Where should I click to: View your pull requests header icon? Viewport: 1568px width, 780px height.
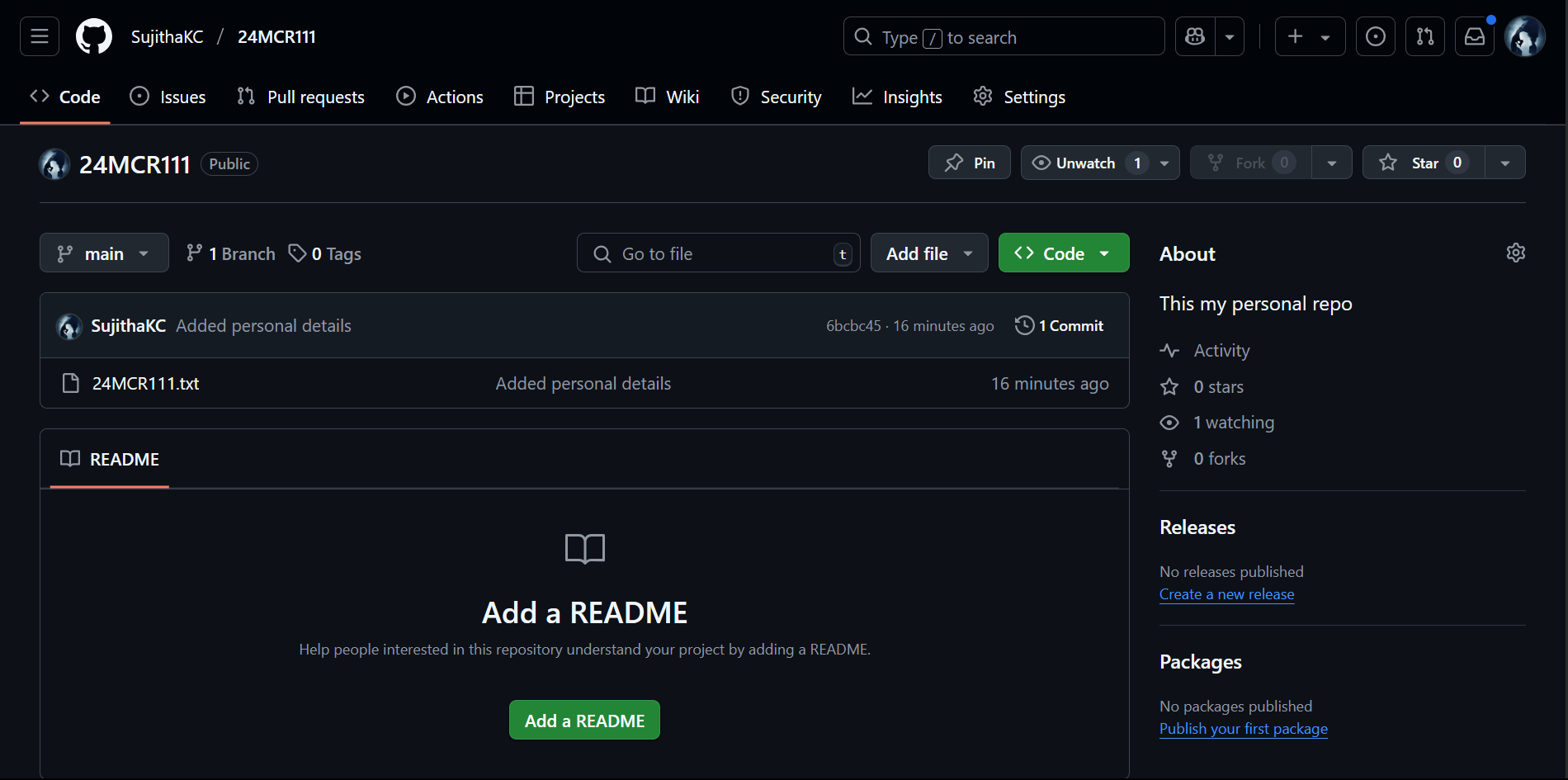point(1425,36)
